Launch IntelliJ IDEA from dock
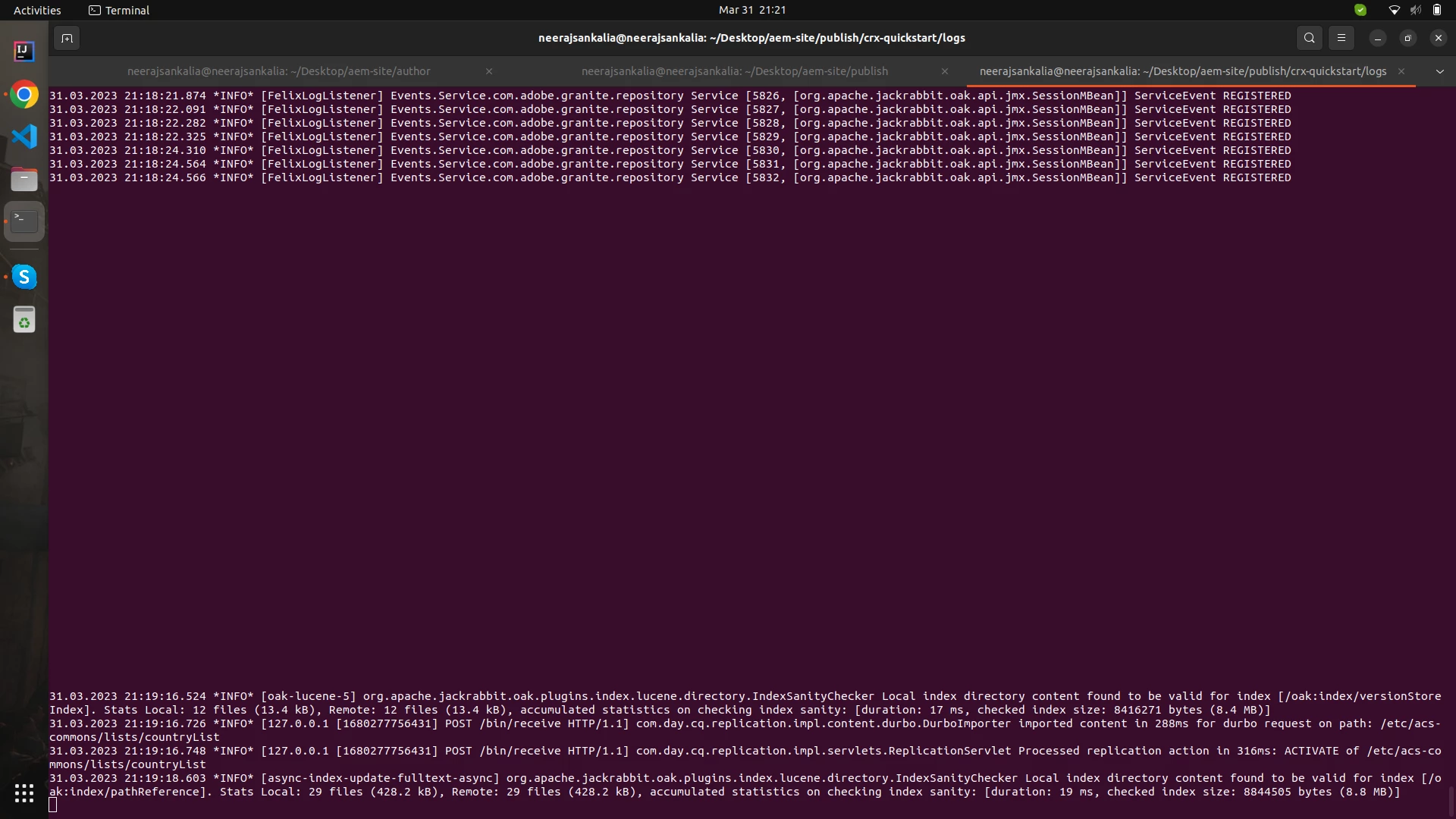The height and width of the screenshot is (819, 1456). [x=24, y=52]
